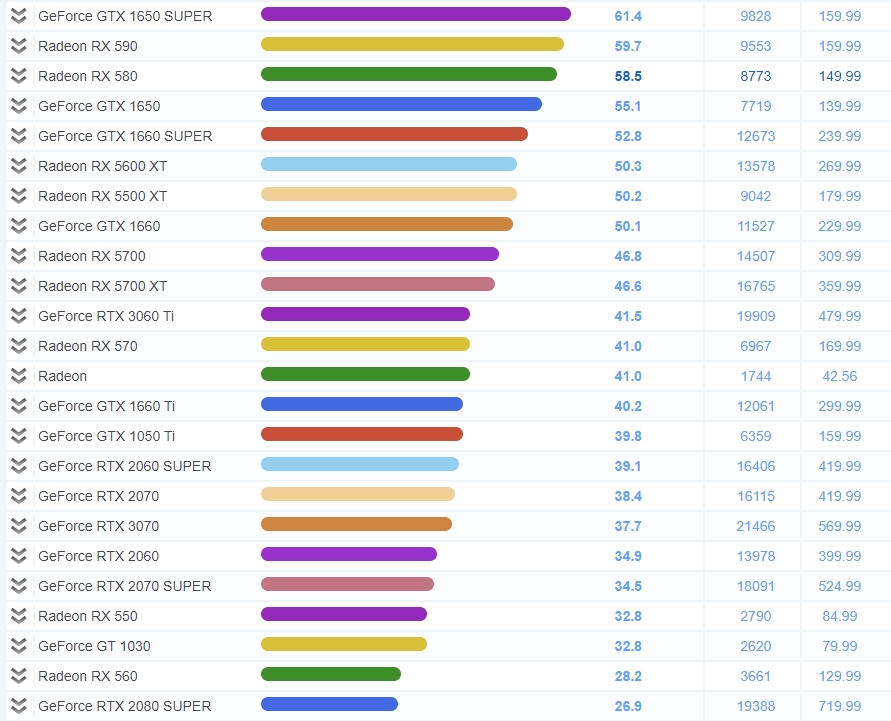
Task: Click the value 50.2 for Radeon RX 5500 XT
Action: tap(628, 196)
